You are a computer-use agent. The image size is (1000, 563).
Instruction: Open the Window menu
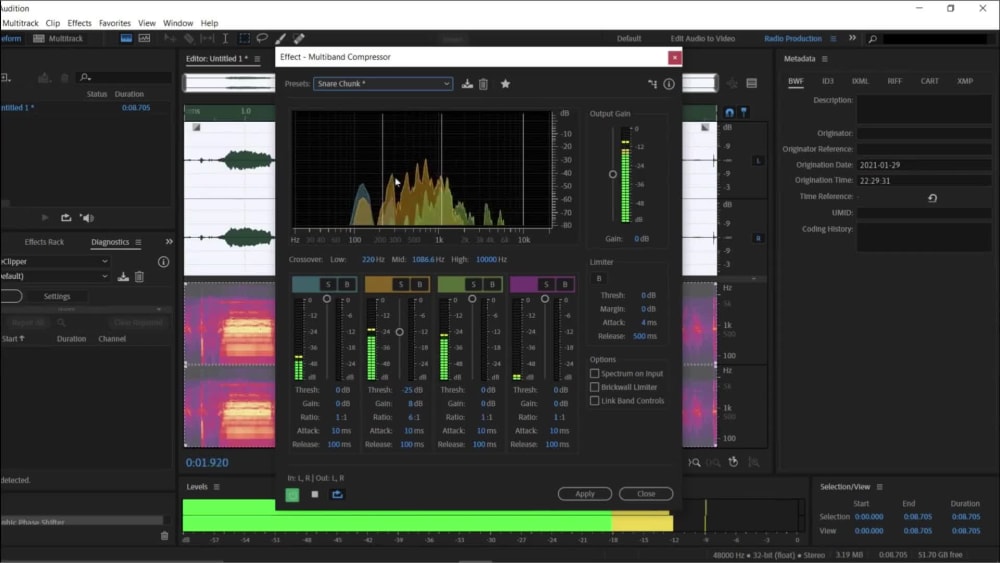pos(178,23)
